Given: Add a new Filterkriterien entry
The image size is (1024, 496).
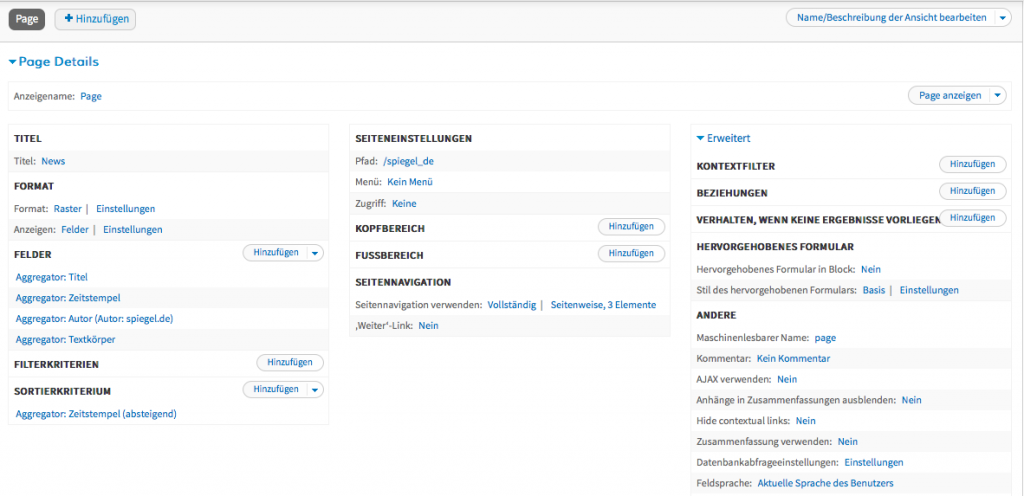Looking at the screenshot, I should 290,363.
